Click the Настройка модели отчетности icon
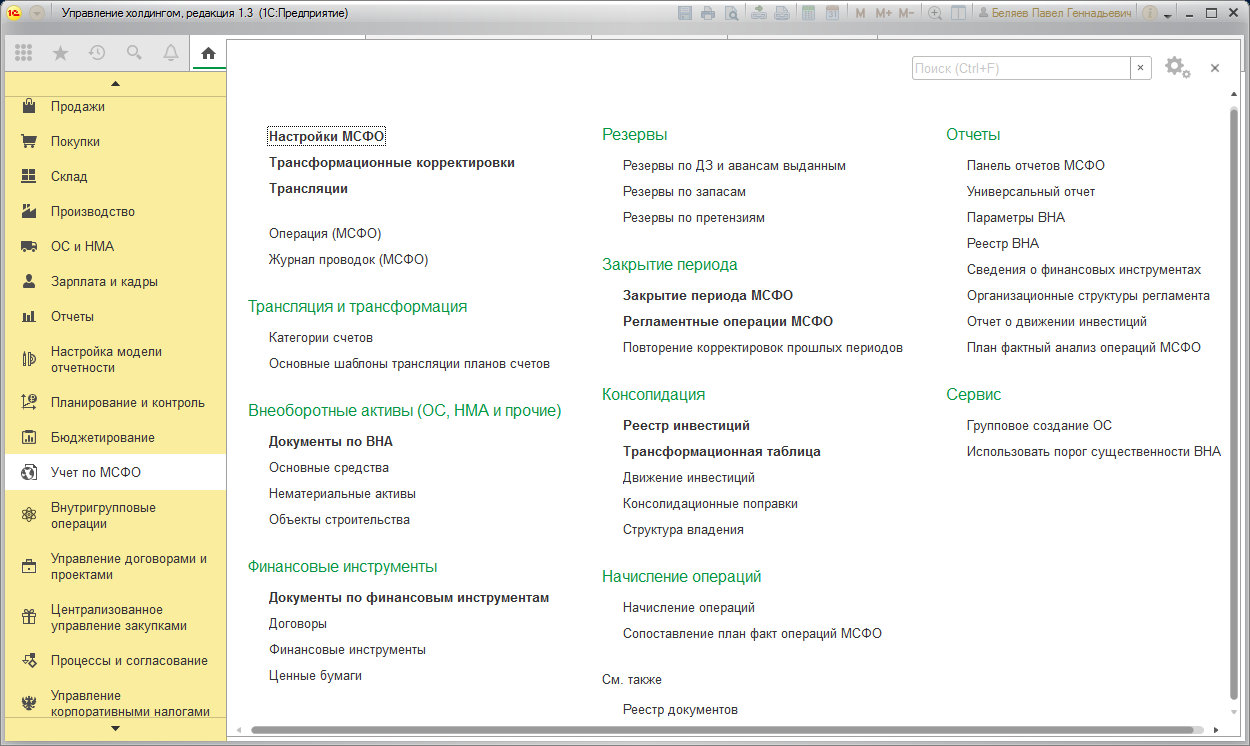Viewport: 1250px width, 746px height. 29,360
